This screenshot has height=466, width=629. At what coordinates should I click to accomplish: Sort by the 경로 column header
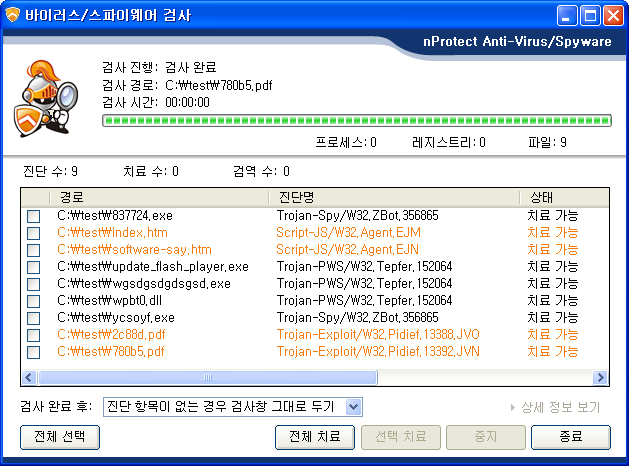[x=159, y=197]
